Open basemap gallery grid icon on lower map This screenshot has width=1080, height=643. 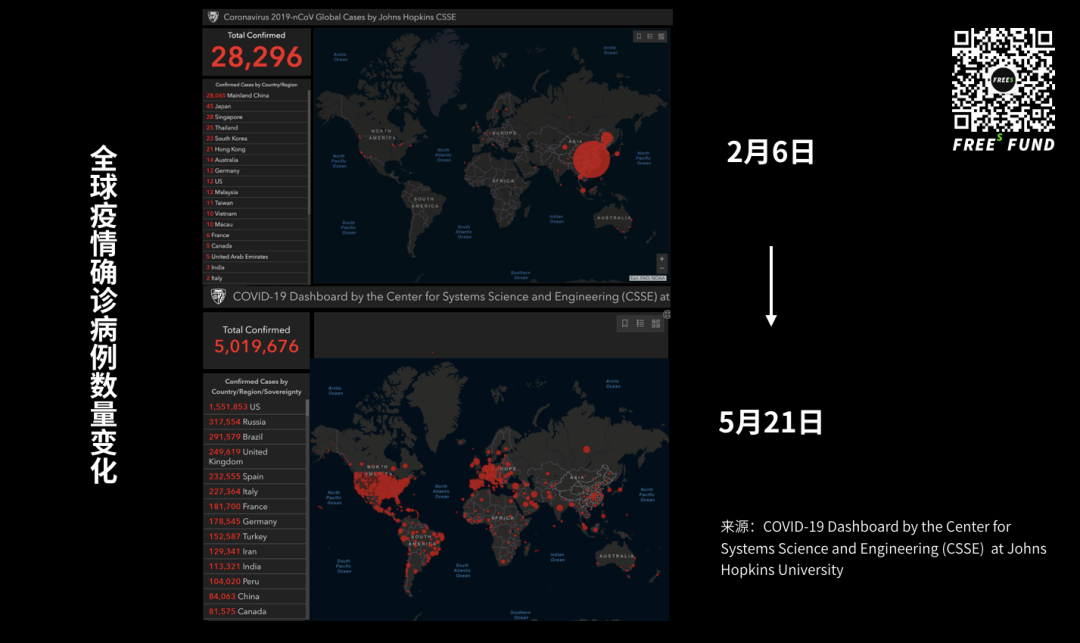coord(656,323)
